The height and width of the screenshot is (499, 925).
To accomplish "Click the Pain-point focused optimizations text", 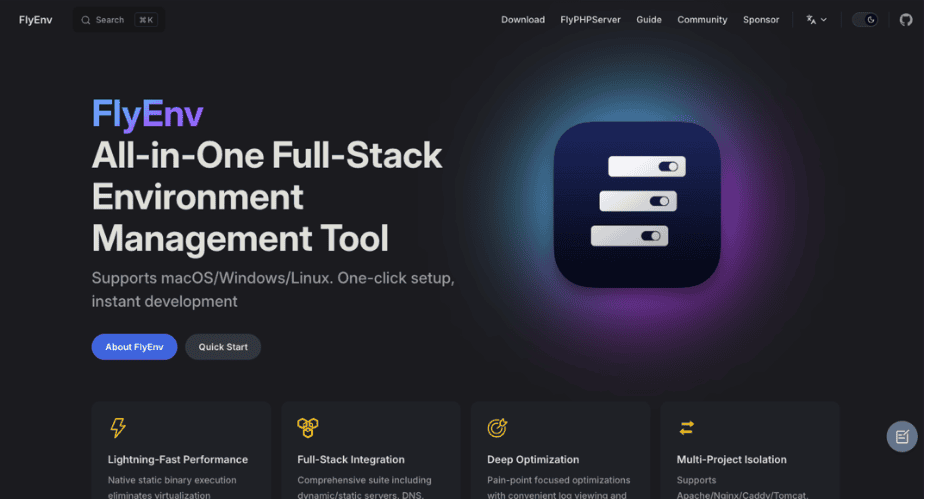I will click(558, 480).
